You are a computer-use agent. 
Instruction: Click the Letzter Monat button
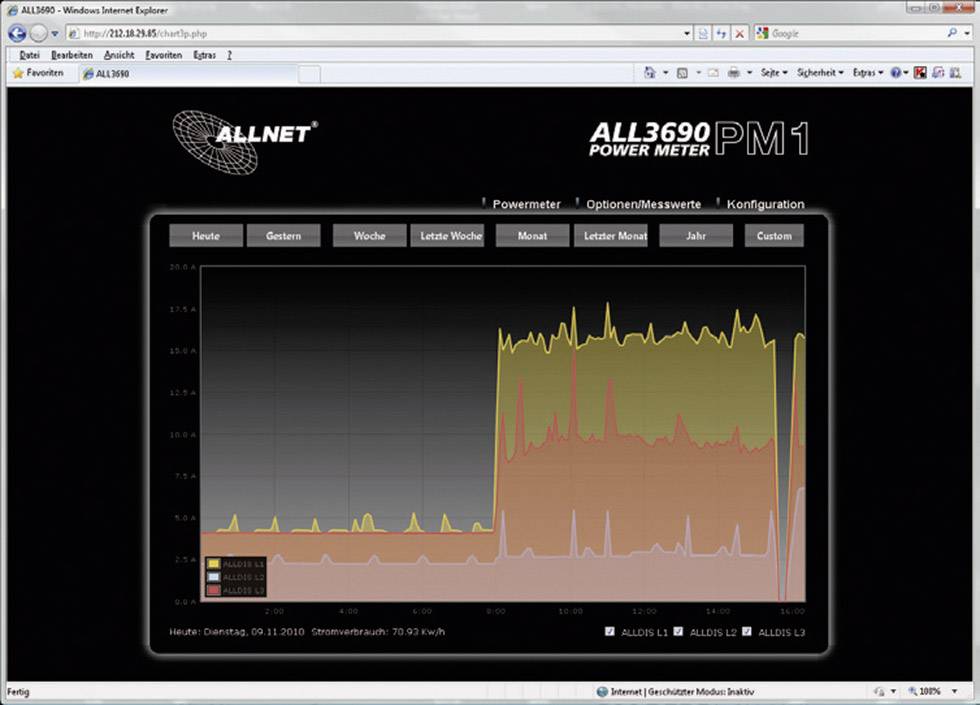[x=611, y=236]
